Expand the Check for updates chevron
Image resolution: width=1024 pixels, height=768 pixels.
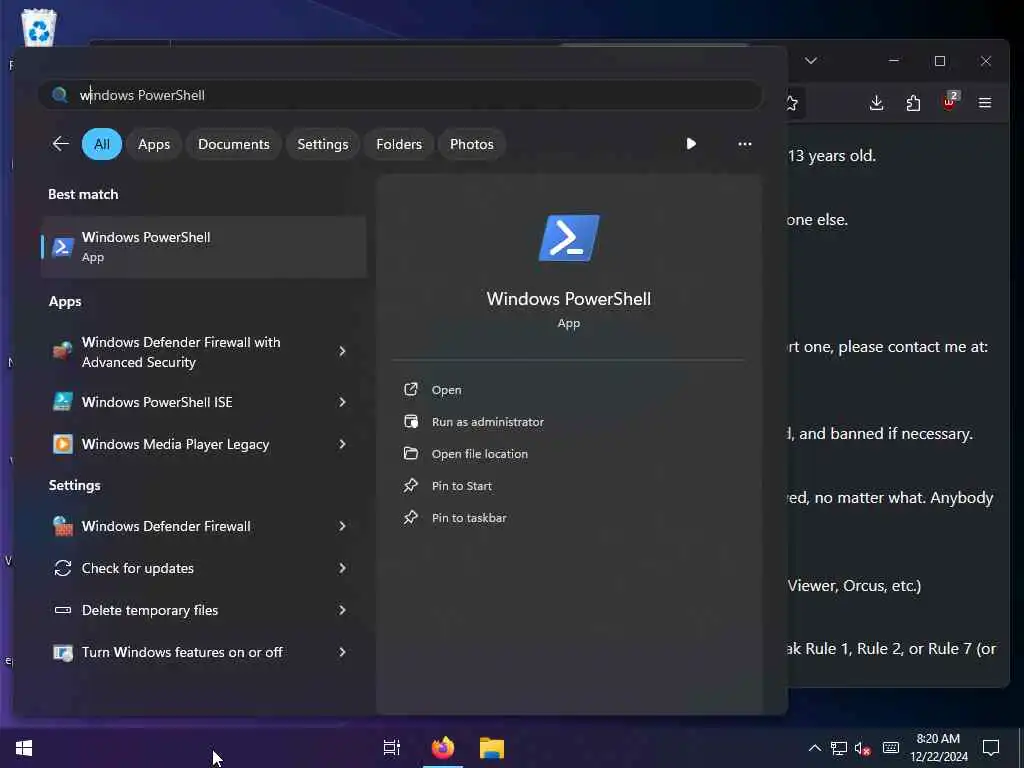point(342,568)
